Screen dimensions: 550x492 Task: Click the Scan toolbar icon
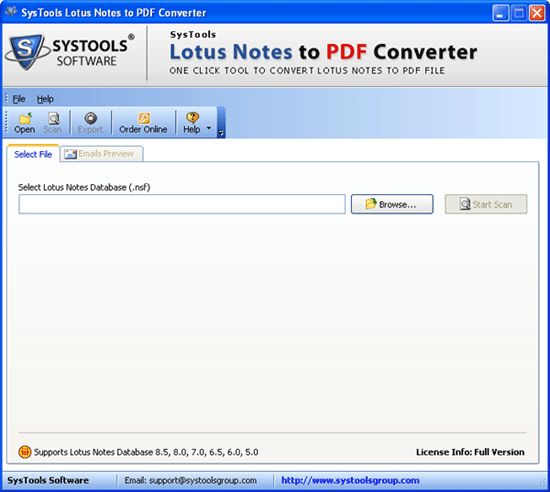(53, 123)
